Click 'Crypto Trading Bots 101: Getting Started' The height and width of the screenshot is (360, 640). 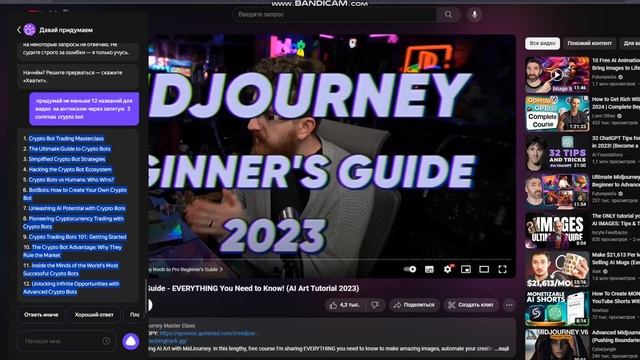pyautogui.click(x=78, y=237)
